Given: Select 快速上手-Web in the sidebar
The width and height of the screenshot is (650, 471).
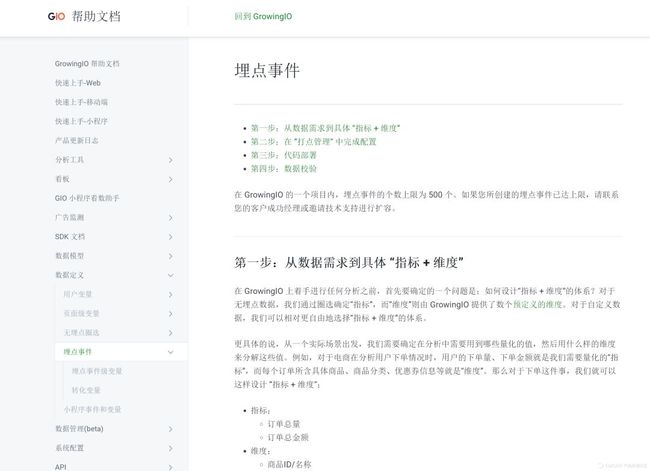Looking at the screenshot, I should (x=78, y=83).
